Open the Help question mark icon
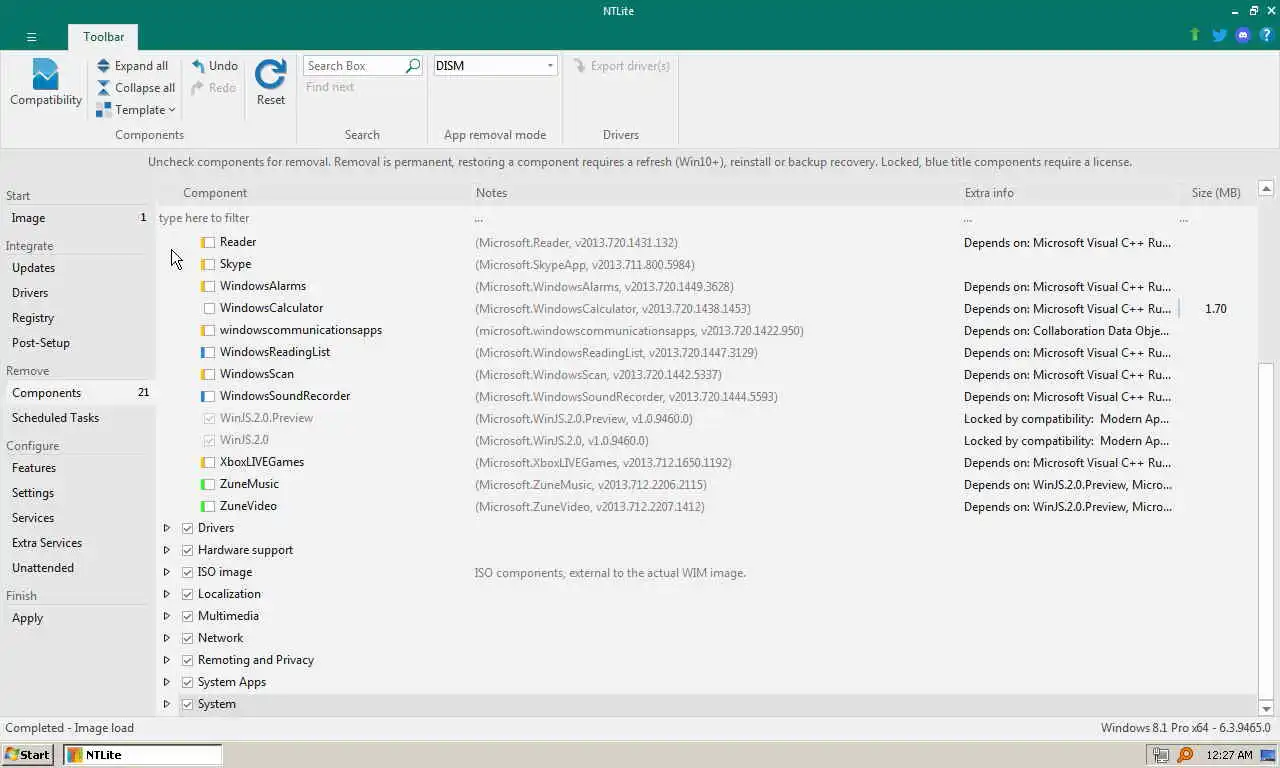1280x768 pixels. (x=1266, y=35)
